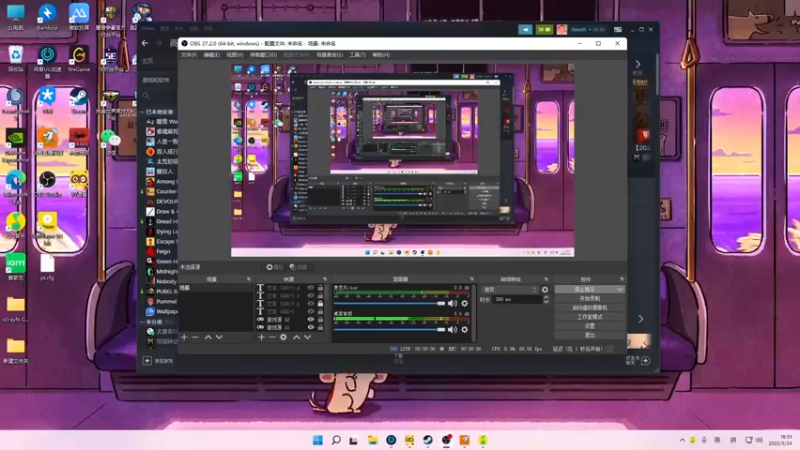Image resolution: width=800 pixels, height=450 pixels.
Task: Adjust desktop audio volume slider
Action: click(x=390, y=330)
